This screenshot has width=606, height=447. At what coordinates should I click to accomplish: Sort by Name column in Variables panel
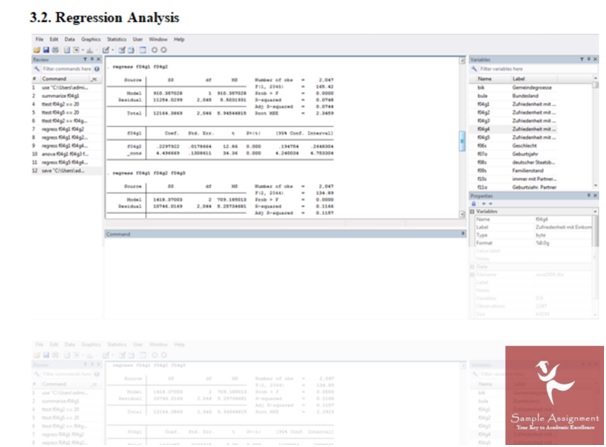coord(485,79)
